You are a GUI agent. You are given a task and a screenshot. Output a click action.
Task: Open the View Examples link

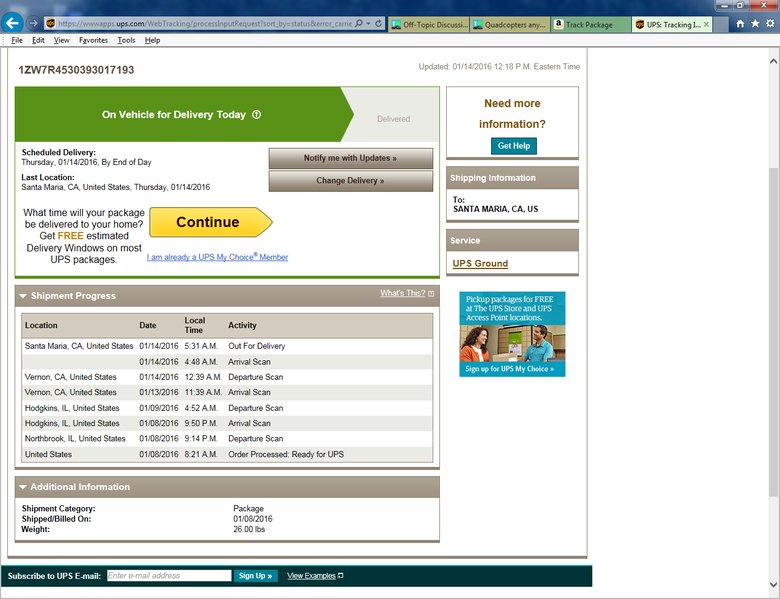tap(311, 576)
